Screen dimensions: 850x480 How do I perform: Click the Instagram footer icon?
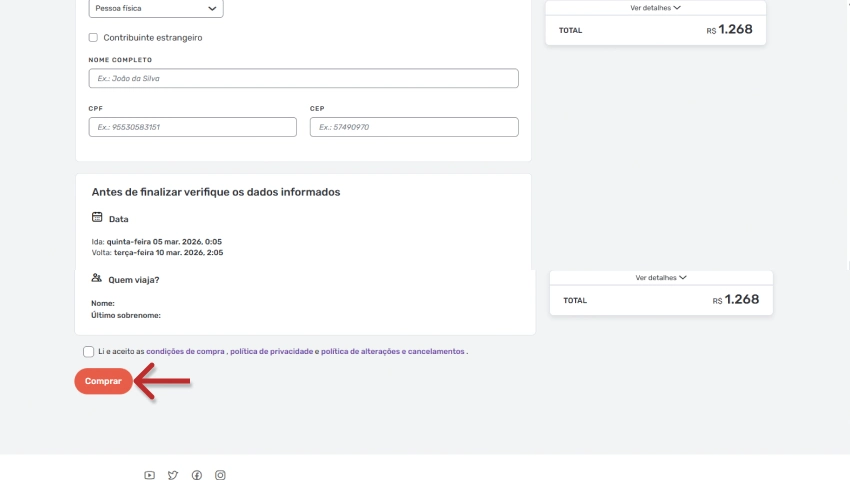tap(221, 475)
